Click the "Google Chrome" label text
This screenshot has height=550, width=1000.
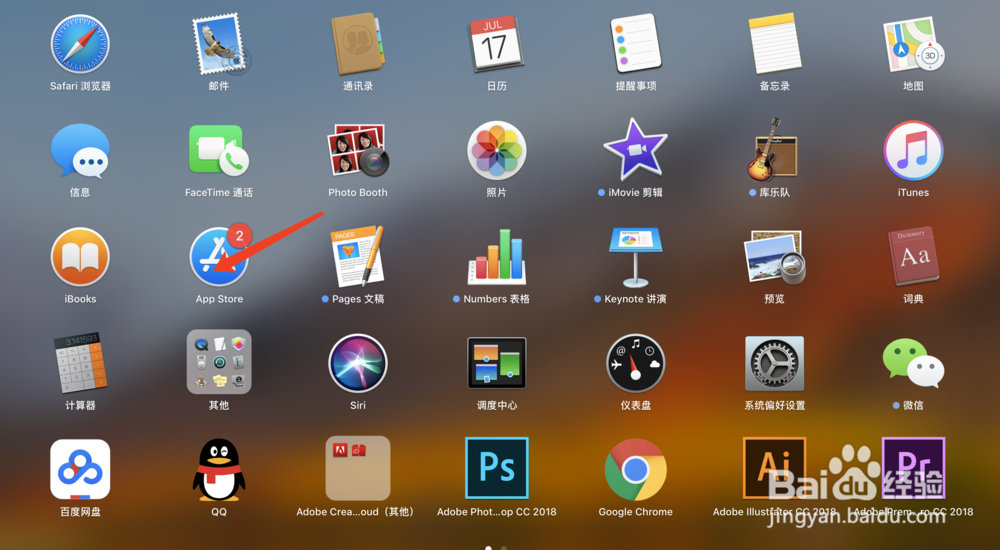tap(635, 512)
